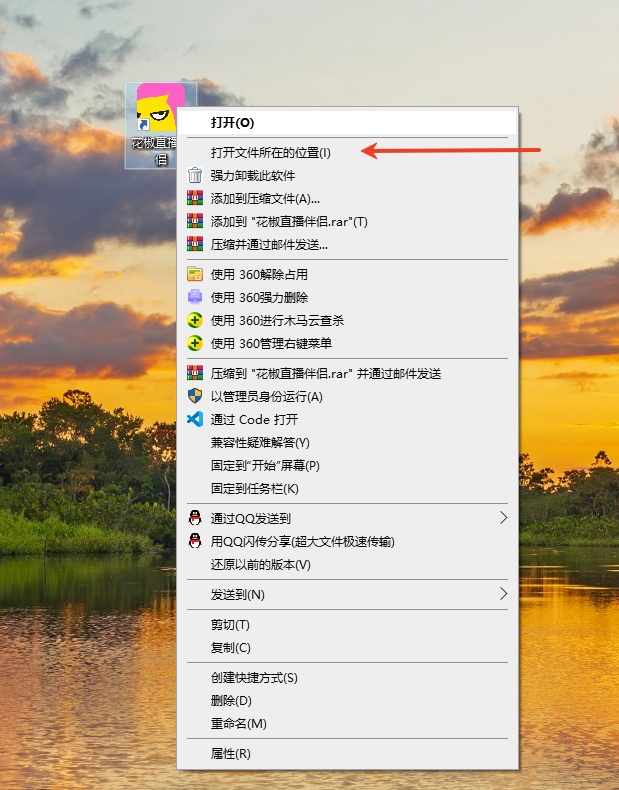The image size is (619, 790).
Task: Click the 花椒直播伴侣 shortcut name label
Action: point(154,151)
